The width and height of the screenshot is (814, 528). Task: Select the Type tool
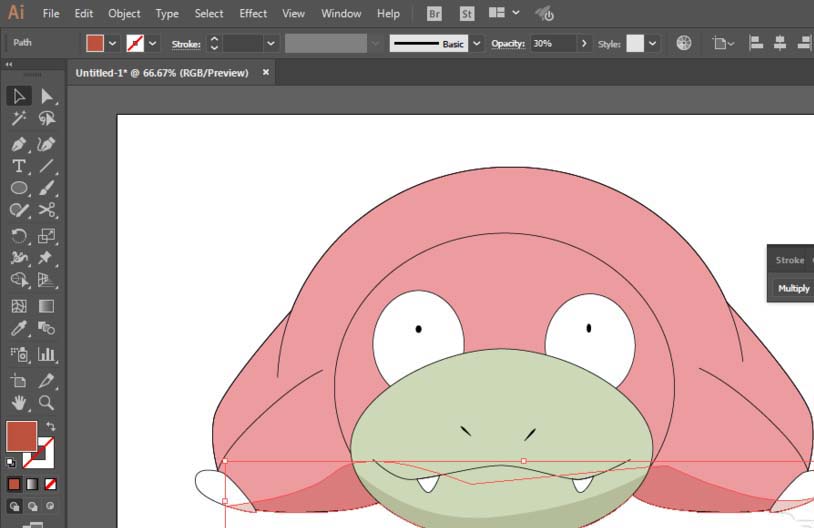(x=18, y=166)
